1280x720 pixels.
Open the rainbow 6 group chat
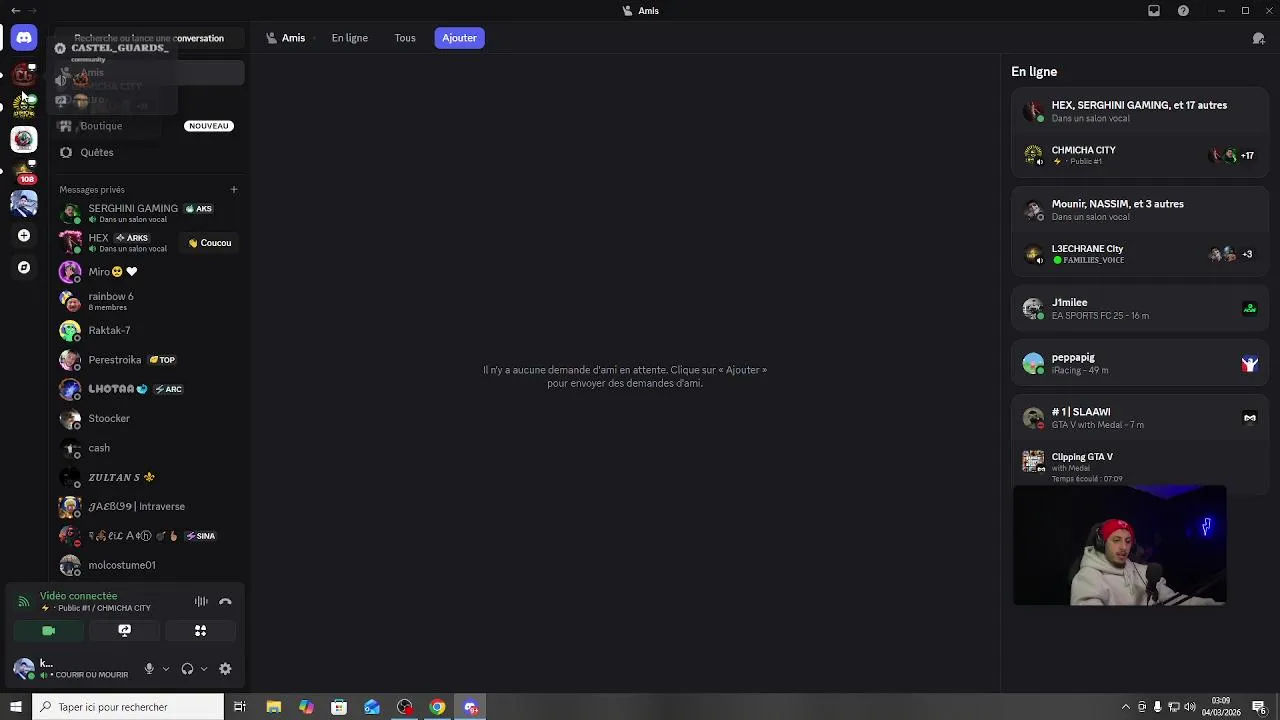(x=150, y=301)
